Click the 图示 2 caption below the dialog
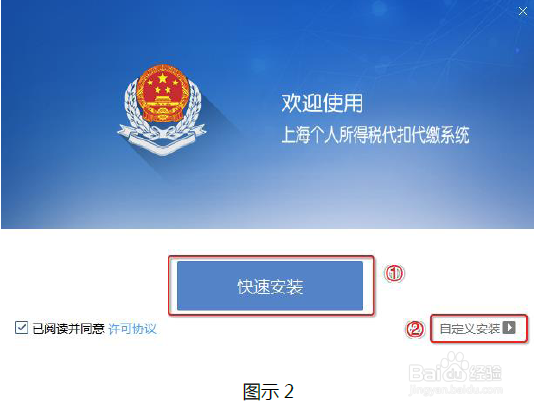The width and height of the screenshot is (534, 409). 268,391
